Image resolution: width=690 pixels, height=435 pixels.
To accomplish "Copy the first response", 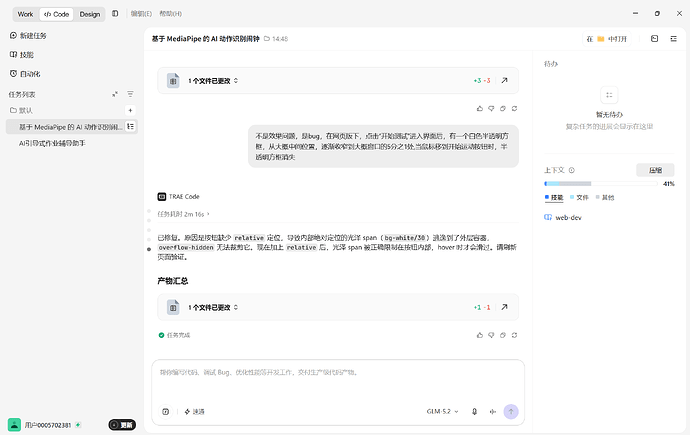I will [x=503, y=109].
